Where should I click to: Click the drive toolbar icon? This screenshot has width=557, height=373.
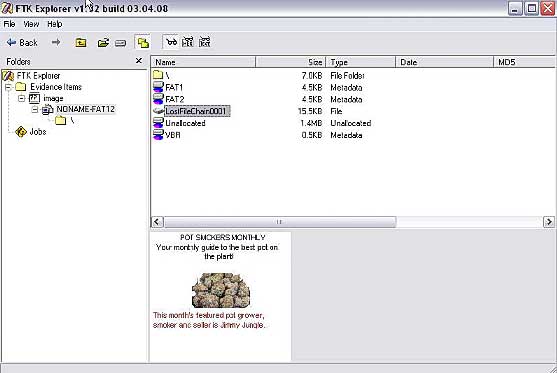coord(120,43)
